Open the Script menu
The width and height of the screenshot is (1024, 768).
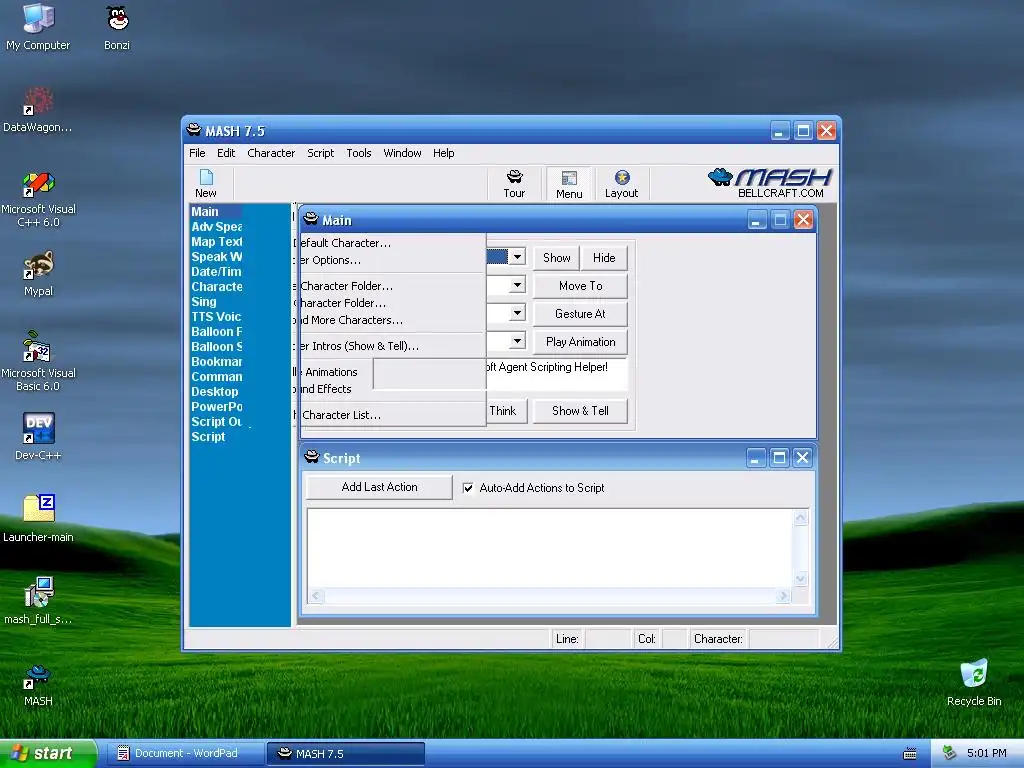[321, 153]
